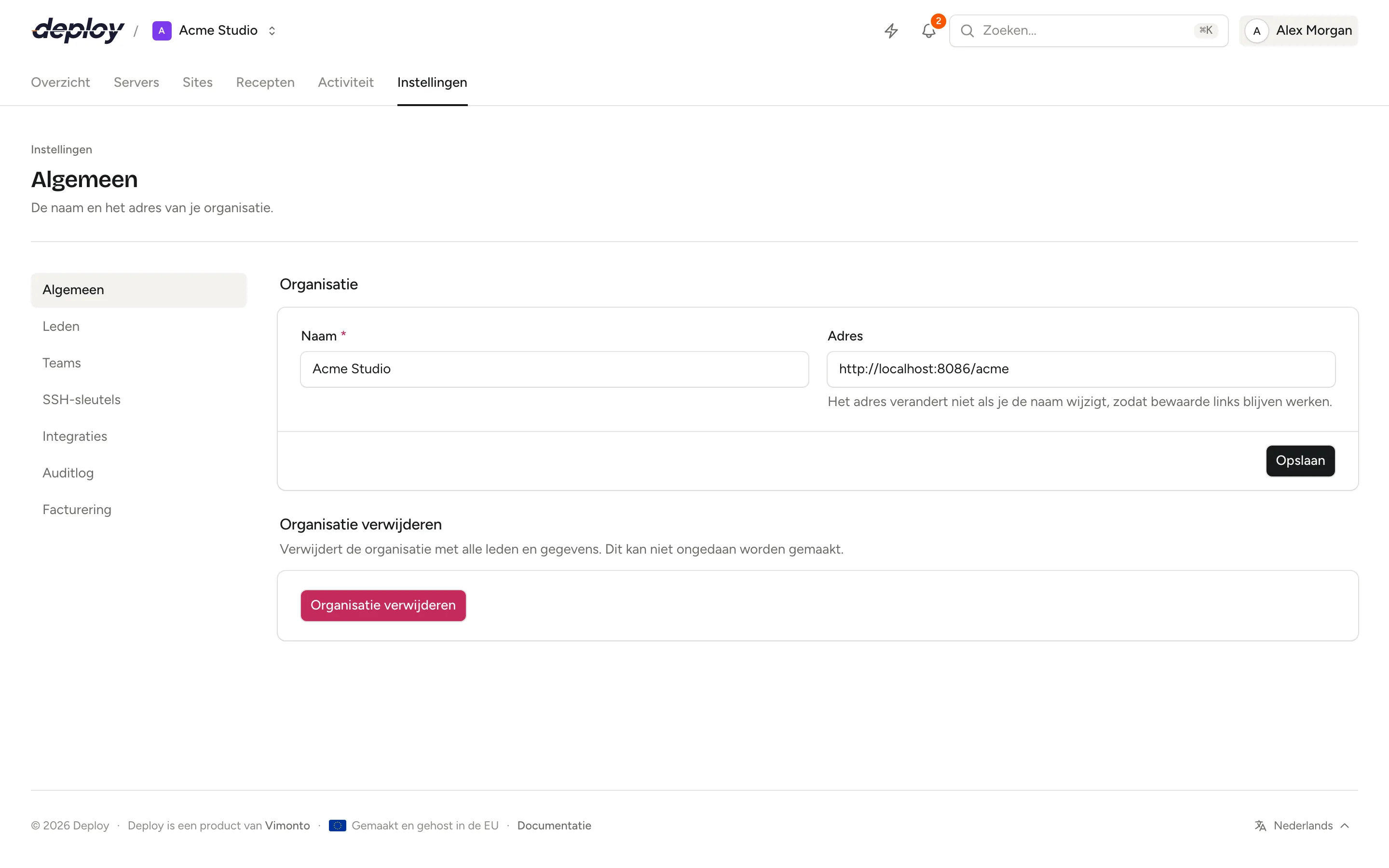Open the Sites tab

[197, 82]
